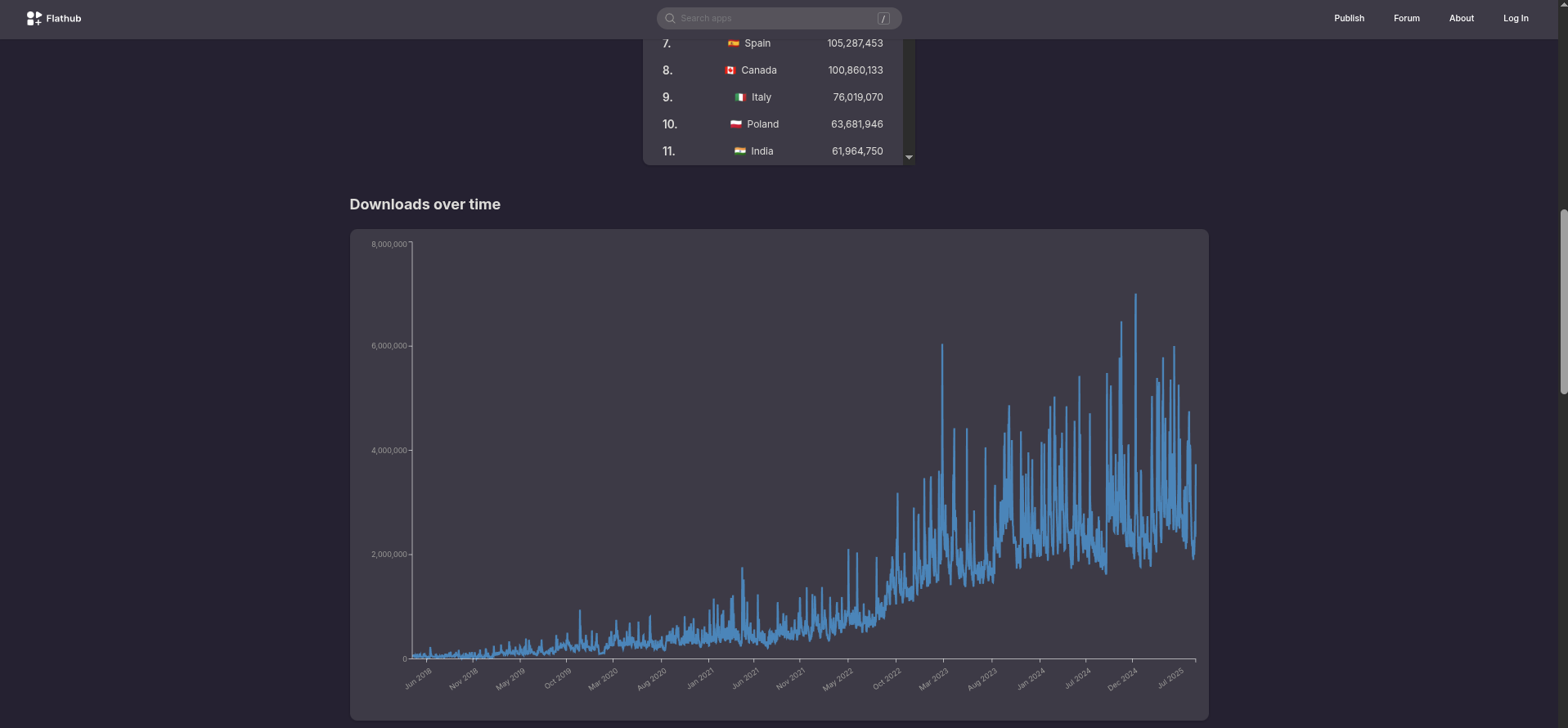Click the Jun 2021 x-axis label
Screen dimensions: 1568x728
click(745, 679)
